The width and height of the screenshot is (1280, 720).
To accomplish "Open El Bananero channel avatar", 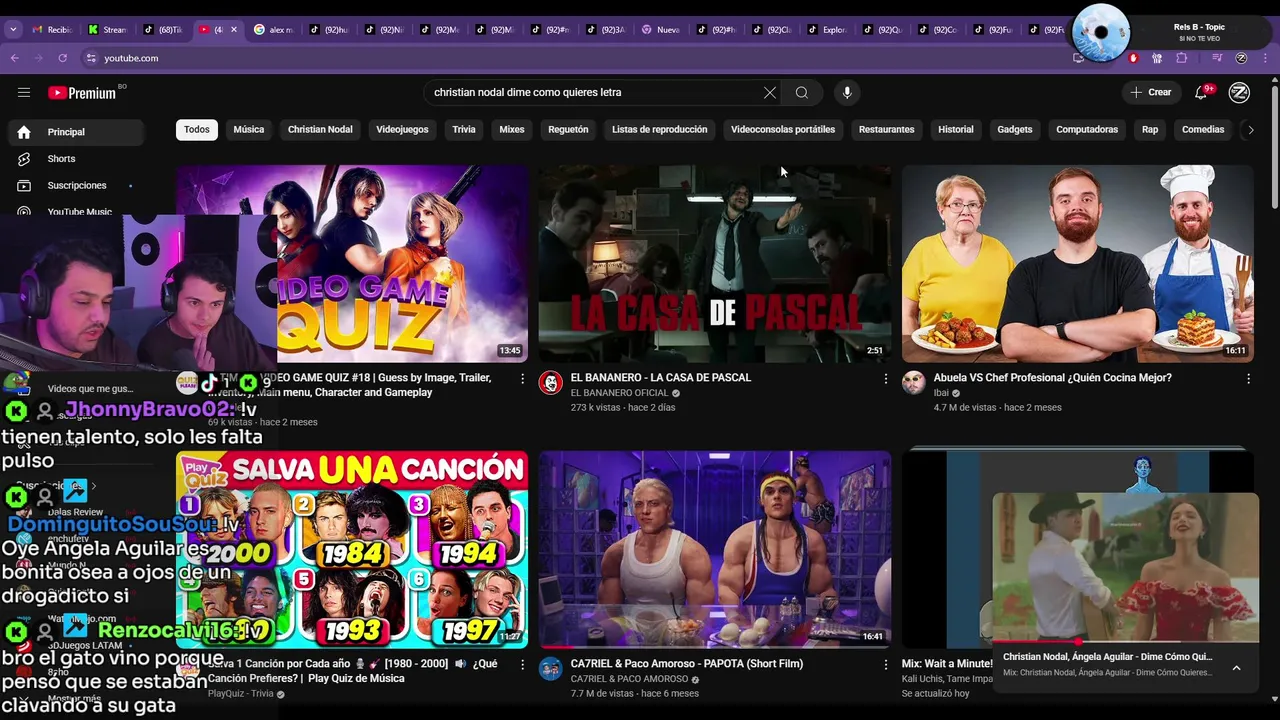I will [551, 382].
